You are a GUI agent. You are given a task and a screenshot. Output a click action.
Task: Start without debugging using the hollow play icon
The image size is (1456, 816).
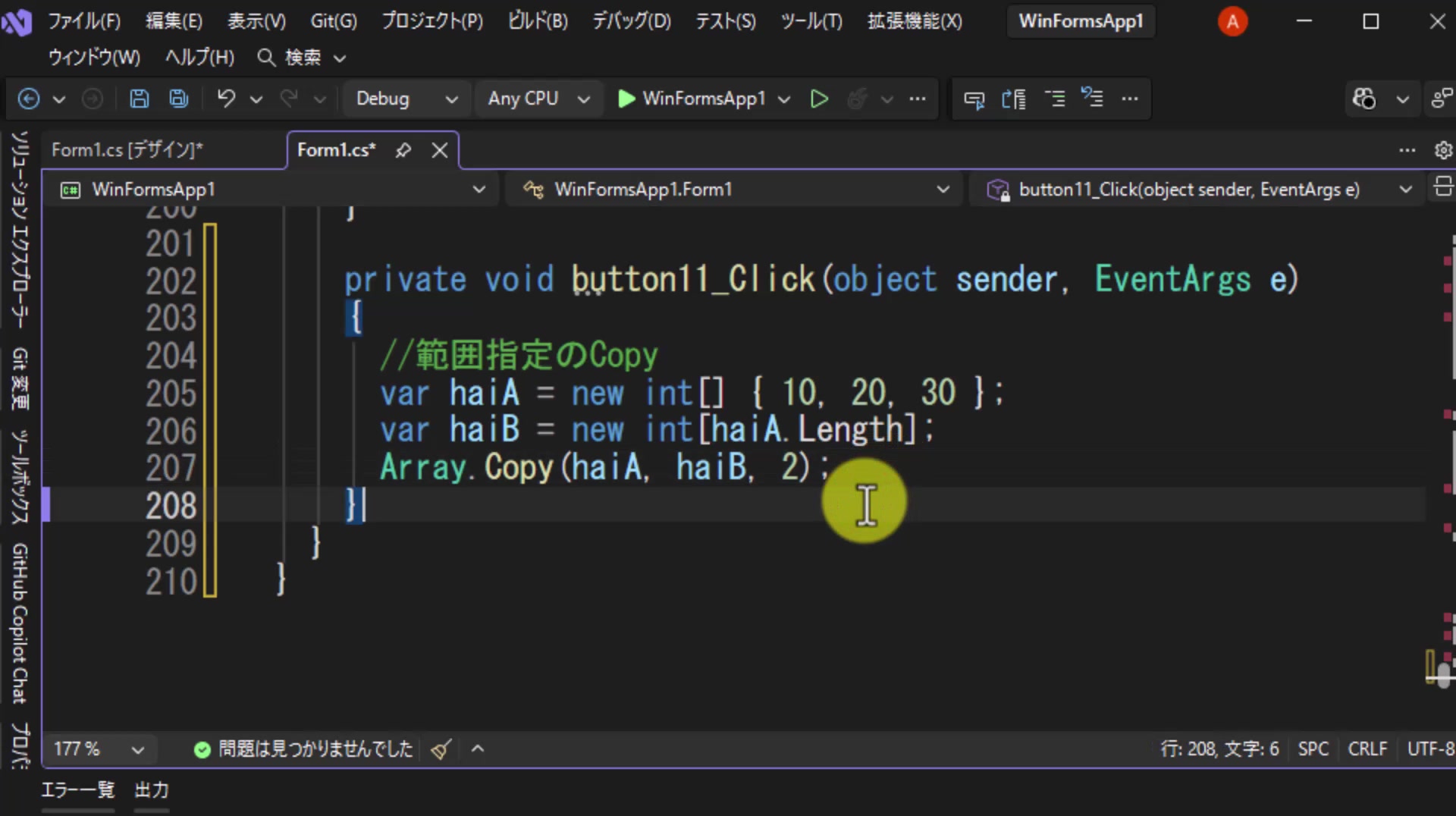coord(819,99)
